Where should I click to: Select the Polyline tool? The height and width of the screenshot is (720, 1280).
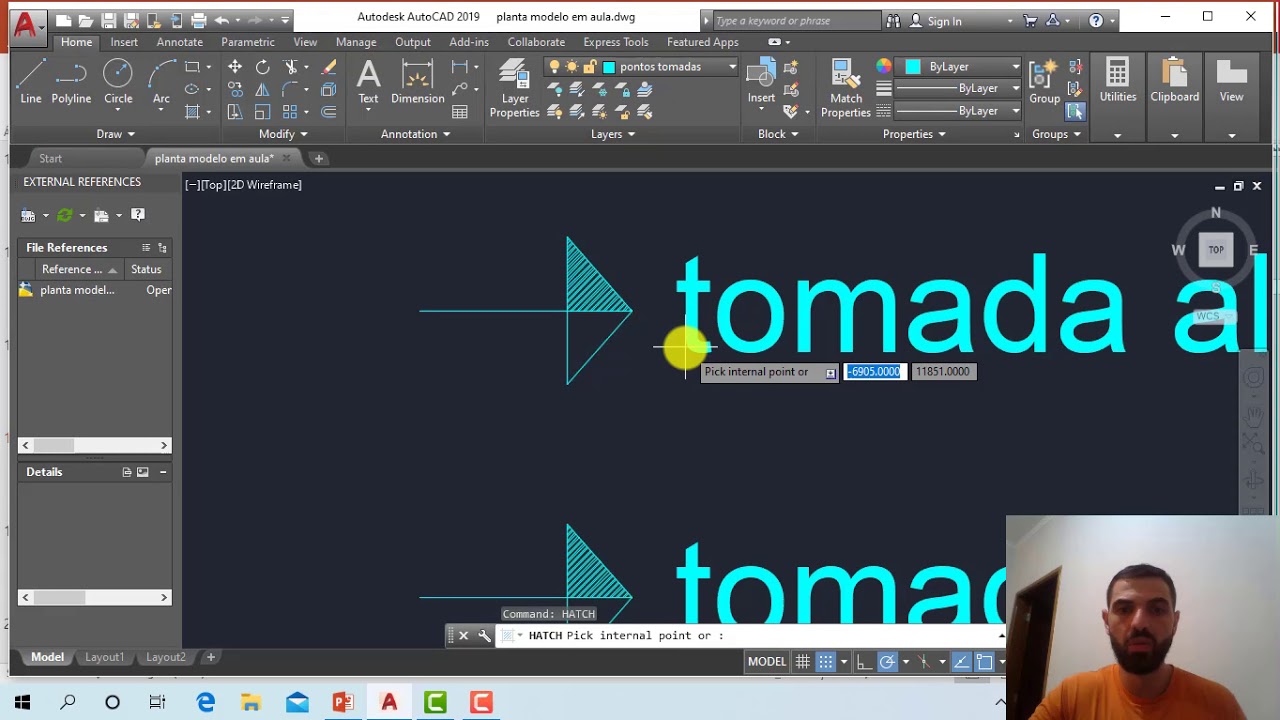[71, 82]
